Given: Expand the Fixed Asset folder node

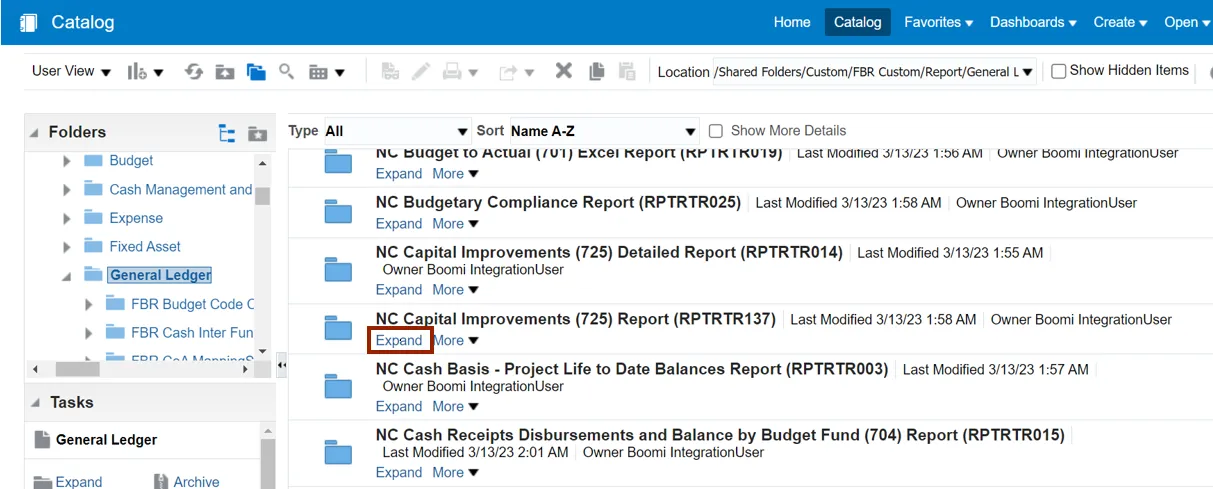Looking at the screenshot, I should pos(67,247).
